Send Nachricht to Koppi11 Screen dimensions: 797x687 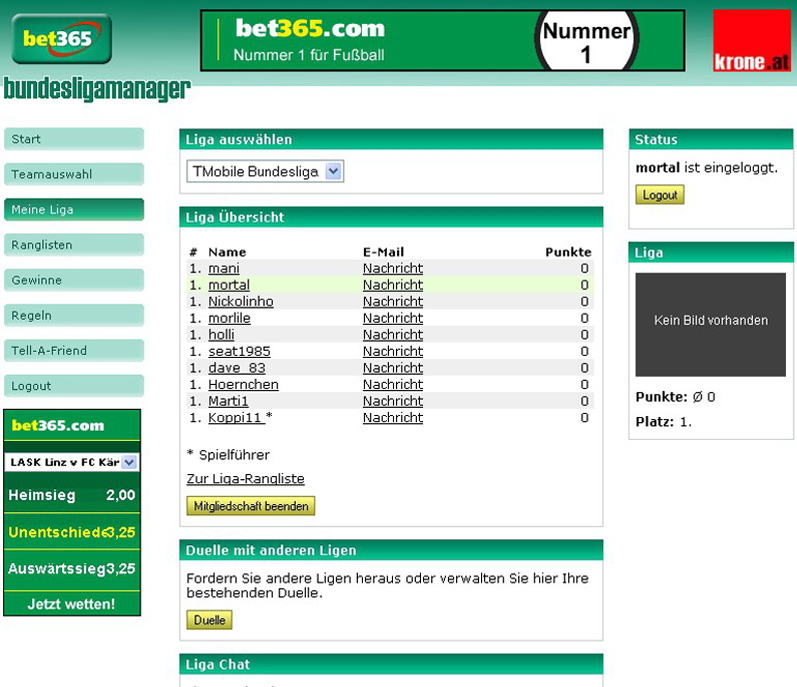point(393,418)
